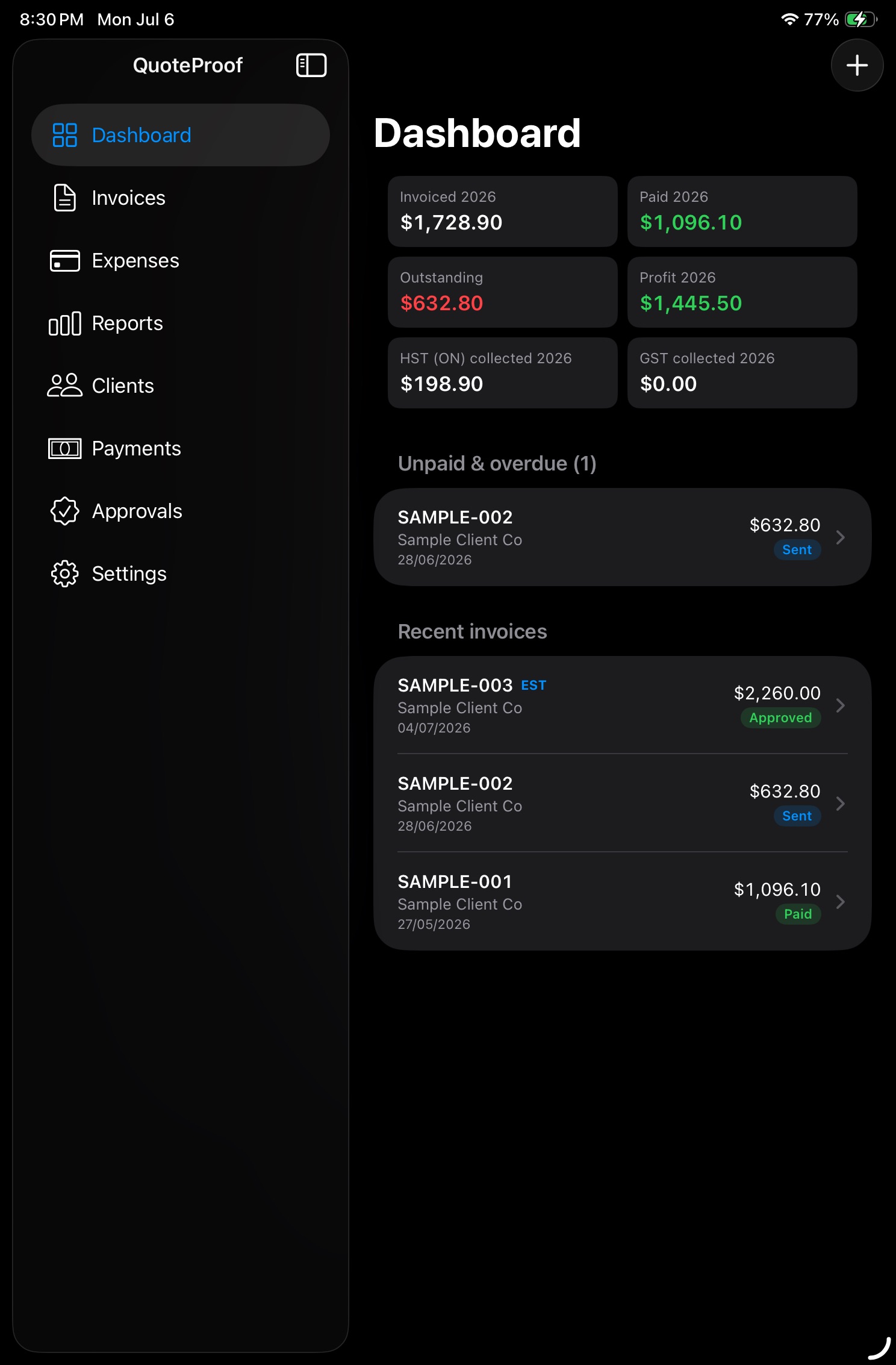Toggle the sidebar panel icon
This screenshot has height=1365, width=896.
point(311,65)
